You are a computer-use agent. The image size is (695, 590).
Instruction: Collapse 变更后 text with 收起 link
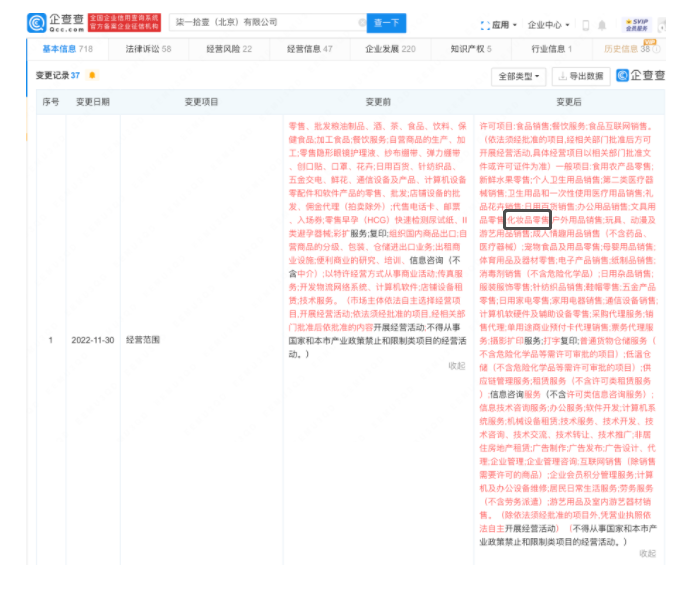pos(648,553)
